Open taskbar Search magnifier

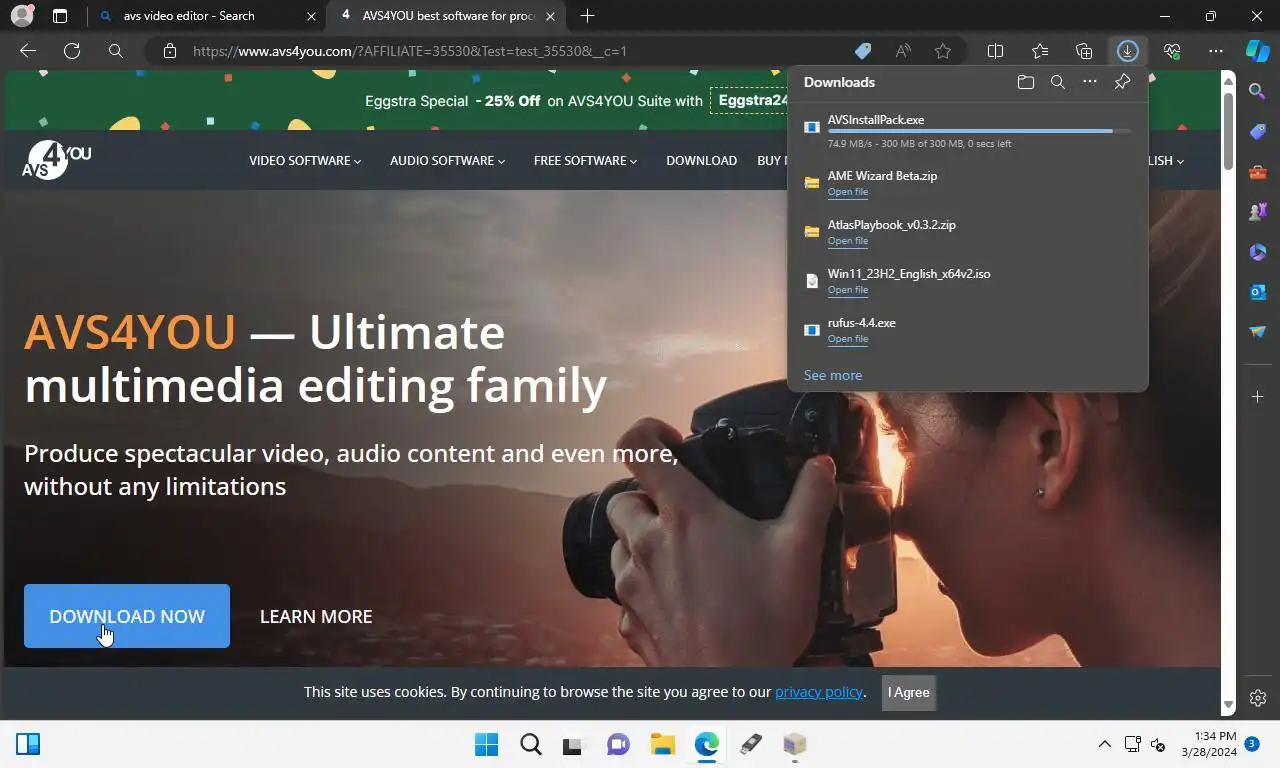[x=531, y=744]
